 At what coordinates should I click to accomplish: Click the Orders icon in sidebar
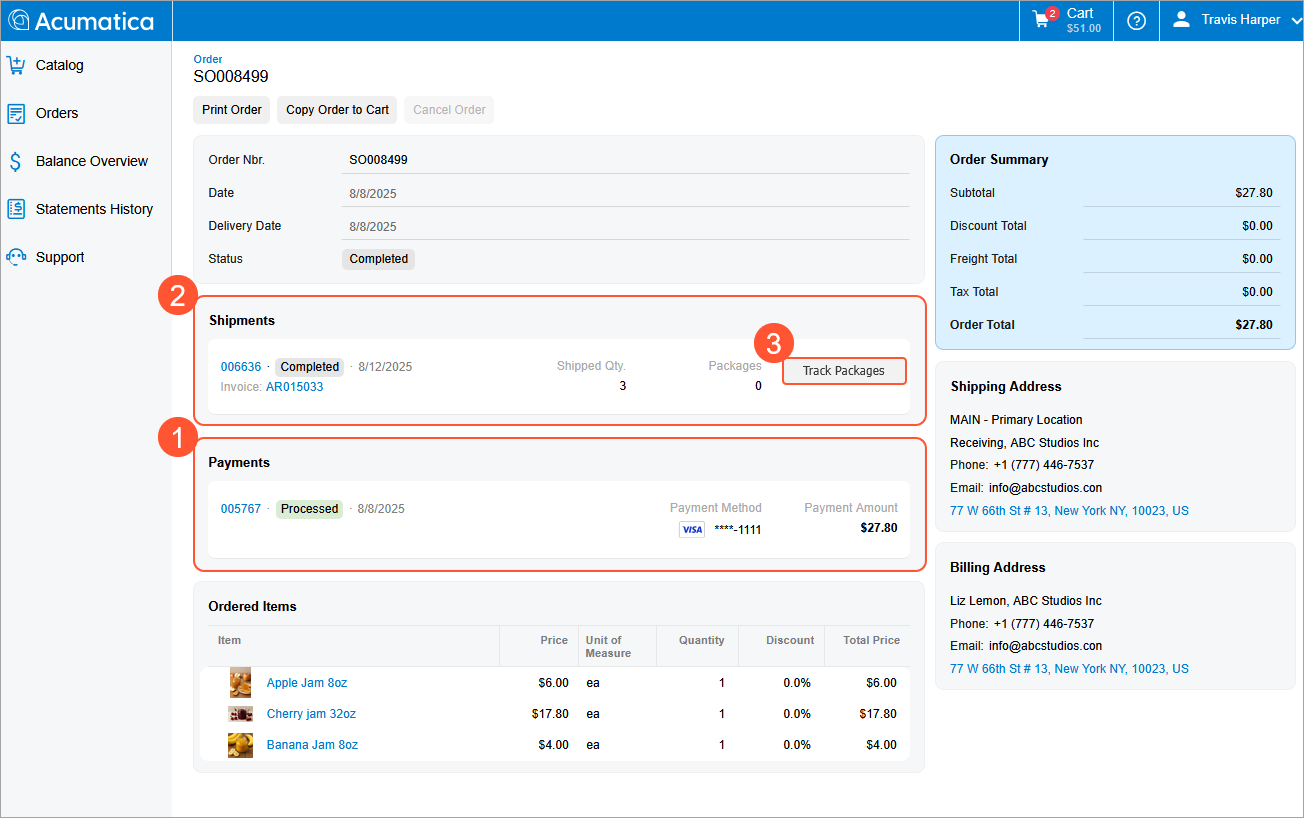16,114
